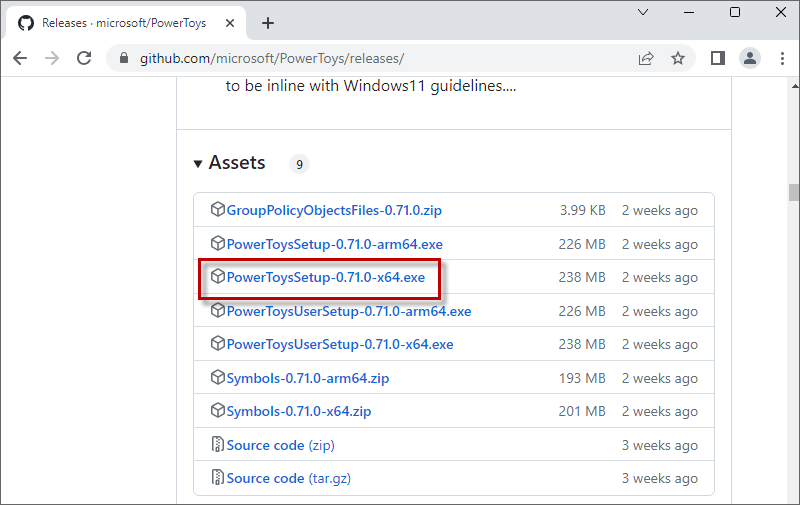
Task: Click package icon beside PowerToysUserSetup-0.71.0-x64.exe
Action: (x=218, y=343)
